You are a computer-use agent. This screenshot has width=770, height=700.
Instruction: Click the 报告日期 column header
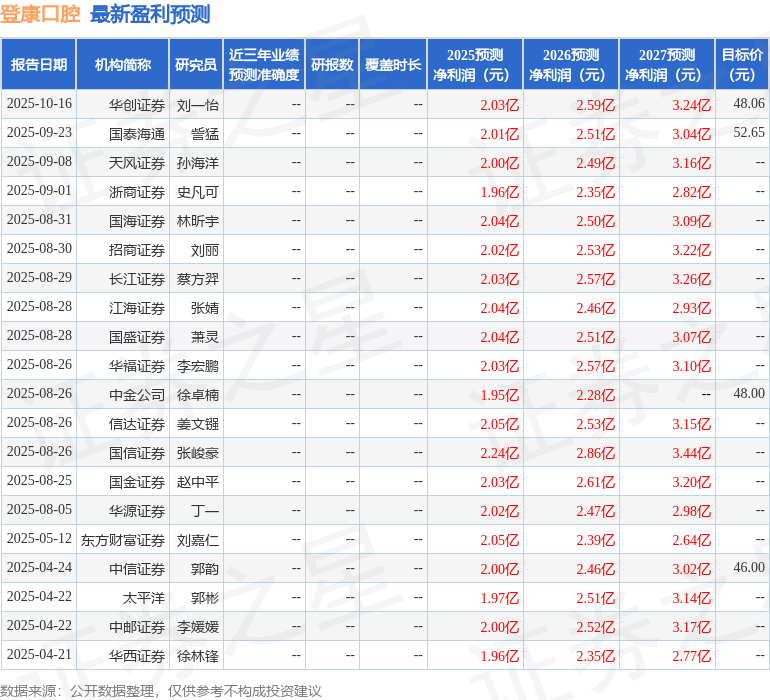(39, 64)
